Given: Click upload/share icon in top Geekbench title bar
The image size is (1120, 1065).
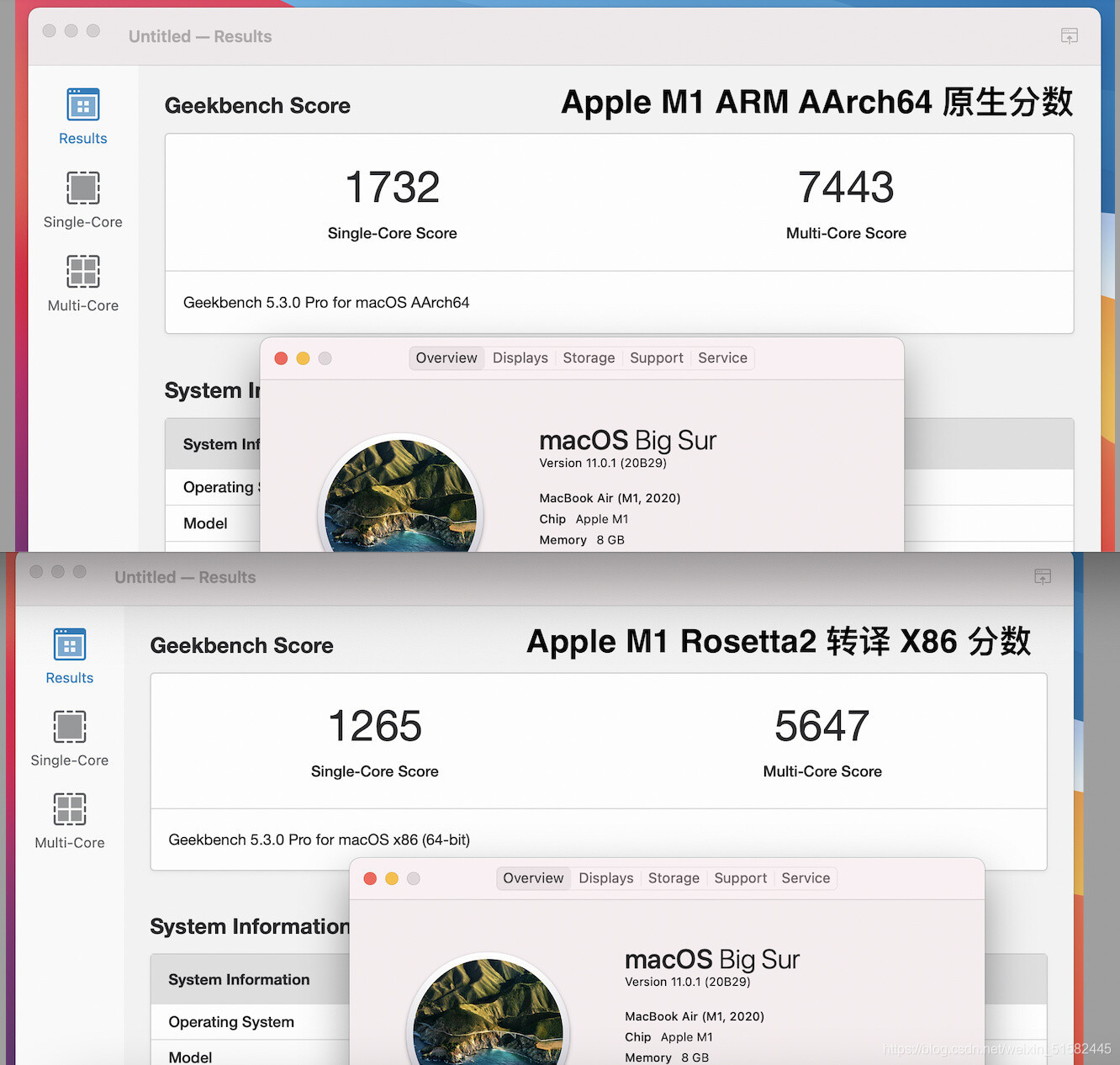Looking at the screenshot, I should (1070, 36).
